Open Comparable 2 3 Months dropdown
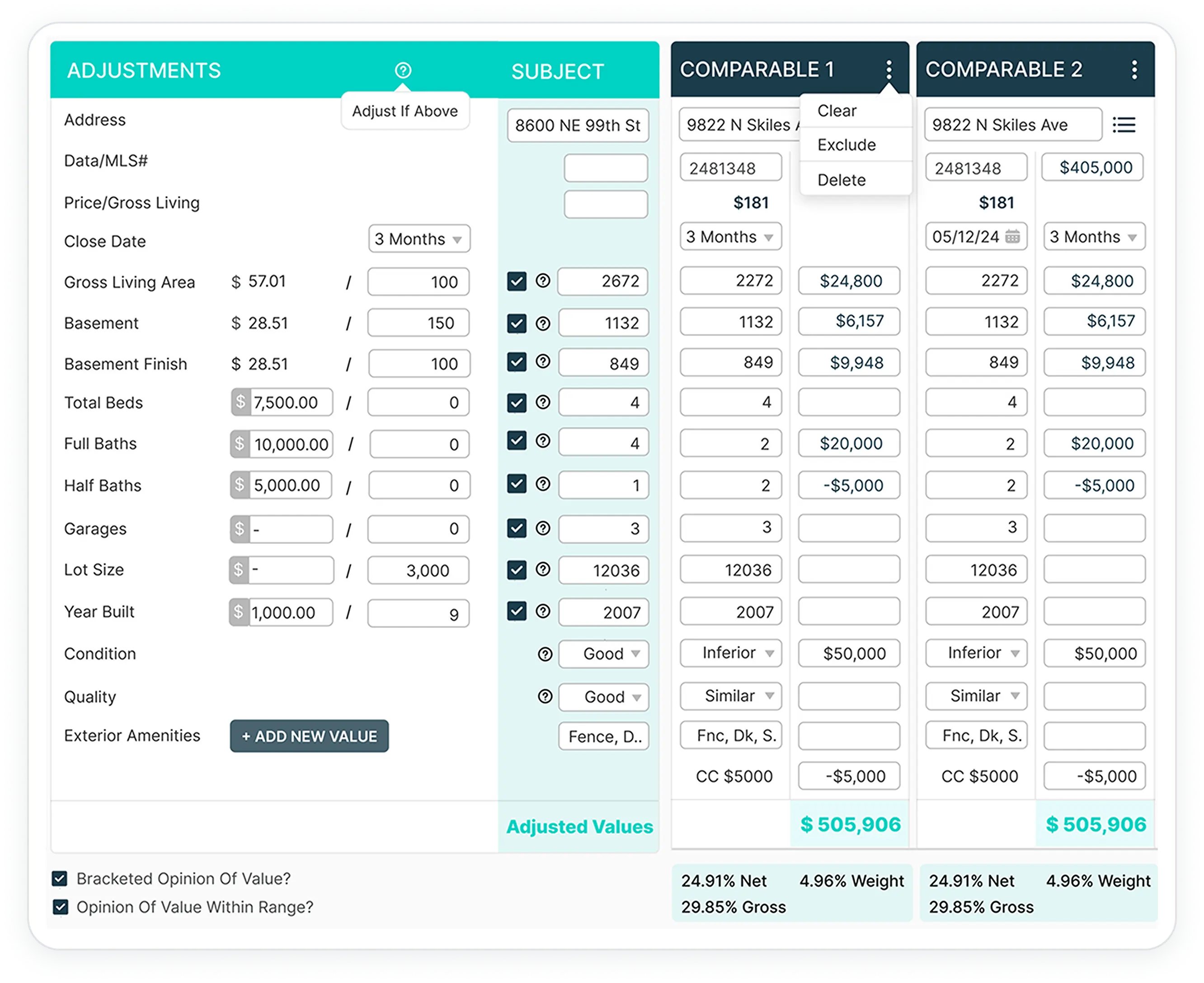The width and height of the screenshot is (1204, 983). coord(1094,237)
